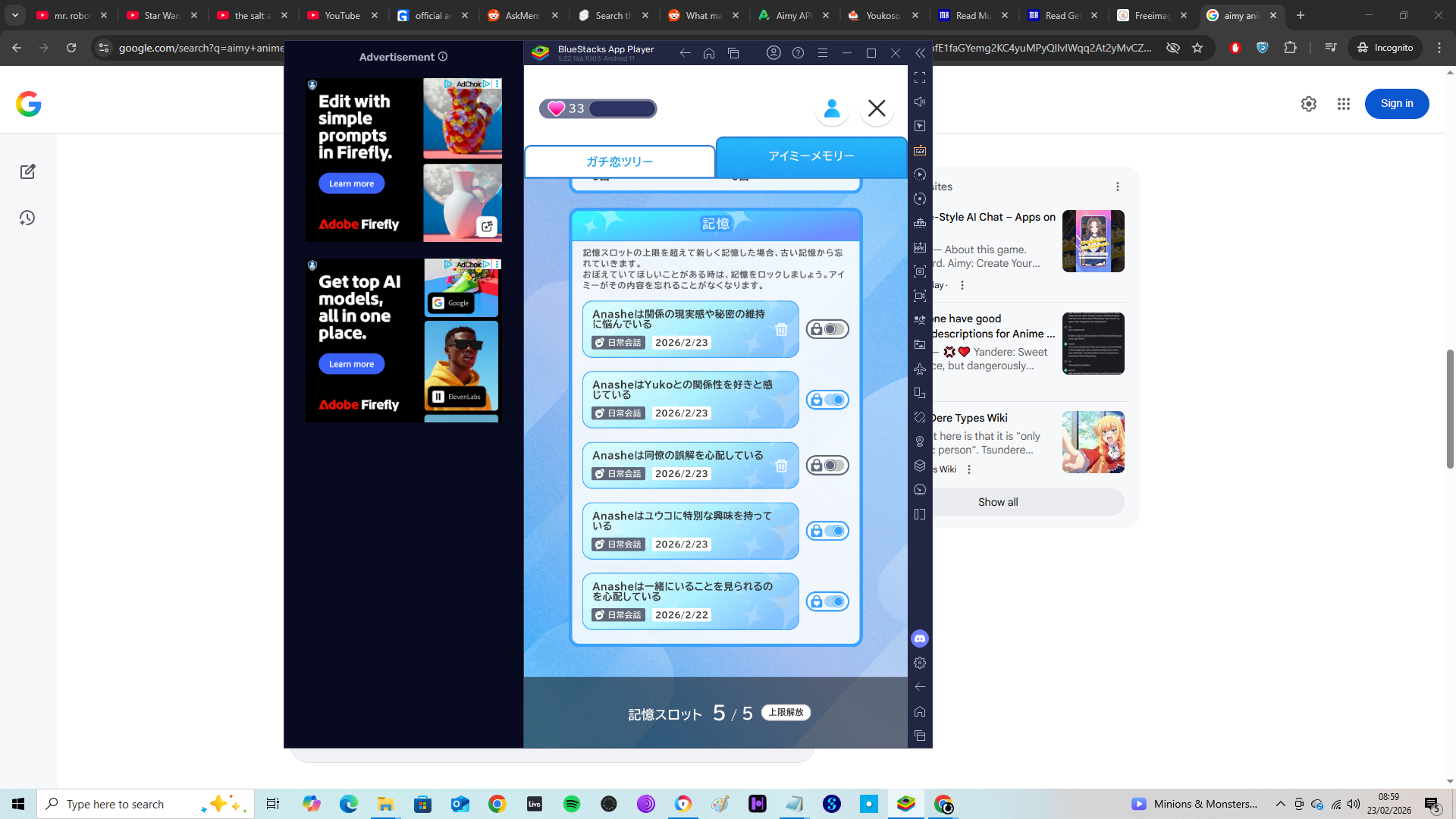Open options for the Dere Types Wiki result
1456x819 pixels.
[969, 469]
